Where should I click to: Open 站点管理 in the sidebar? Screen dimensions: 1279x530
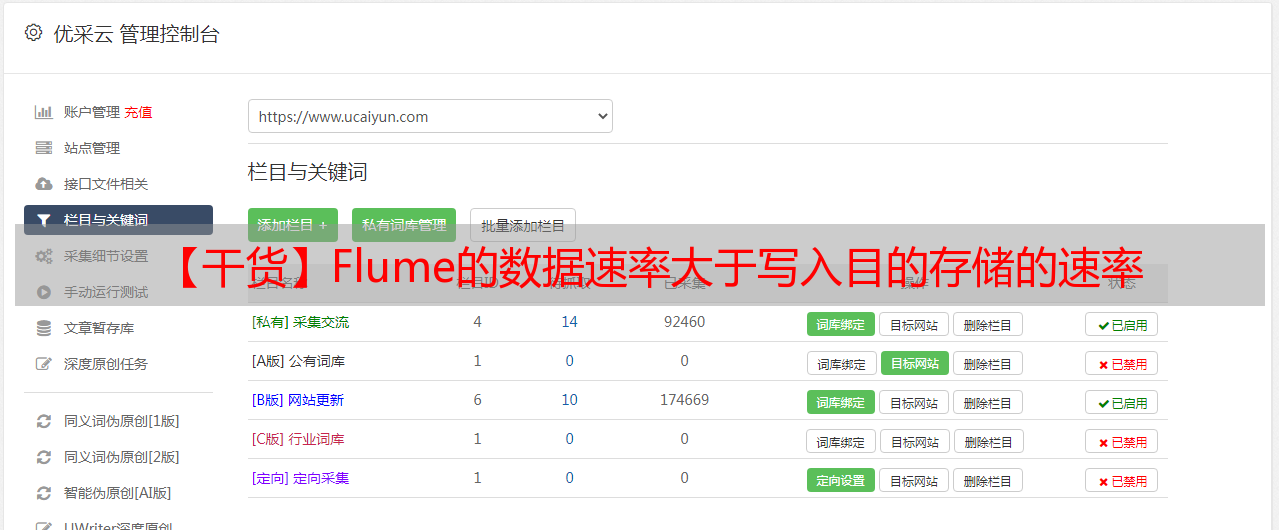[92, 148]
